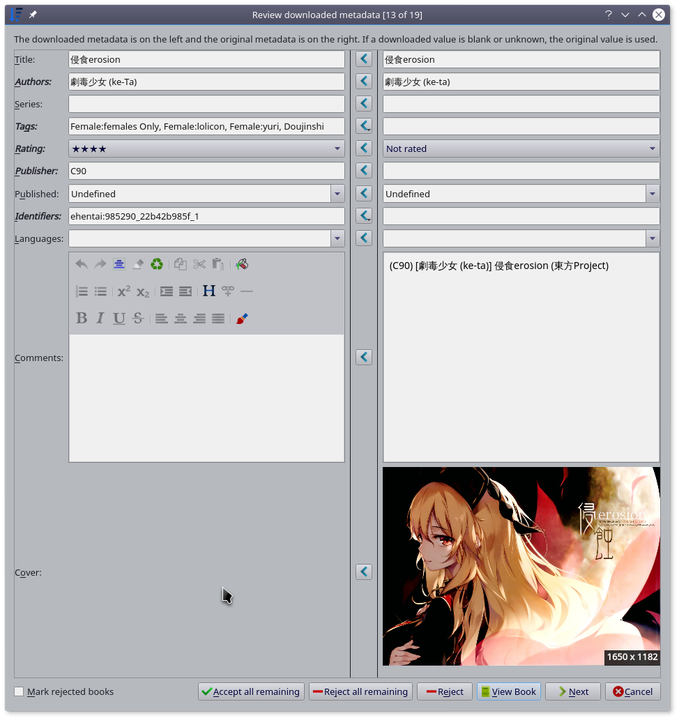
Task: Open the downloaded Languages dropdown
Action: click(x=337, y=239)
